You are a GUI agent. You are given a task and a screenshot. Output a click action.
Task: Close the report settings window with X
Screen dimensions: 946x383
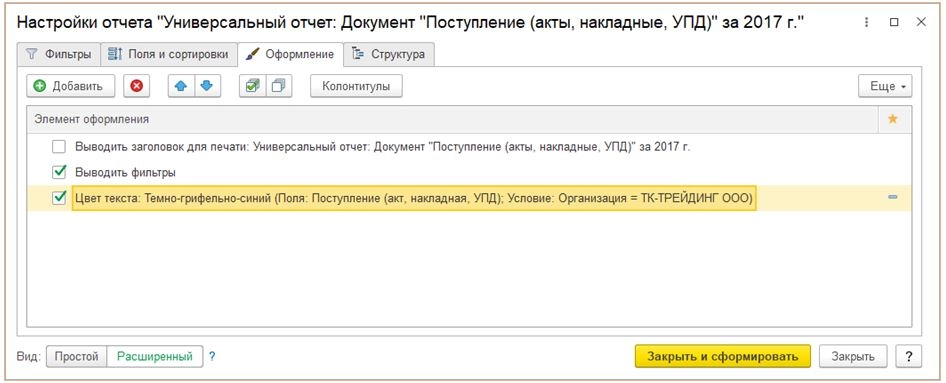(x=921, y=22)
